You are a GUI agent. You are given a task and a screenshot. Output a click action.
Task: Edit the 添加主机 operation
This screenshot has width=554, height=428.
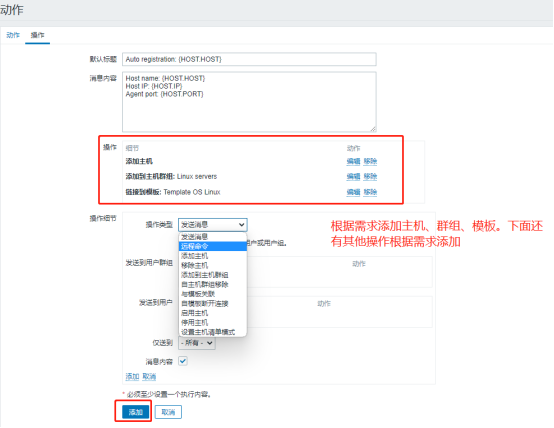pos(353,162)
